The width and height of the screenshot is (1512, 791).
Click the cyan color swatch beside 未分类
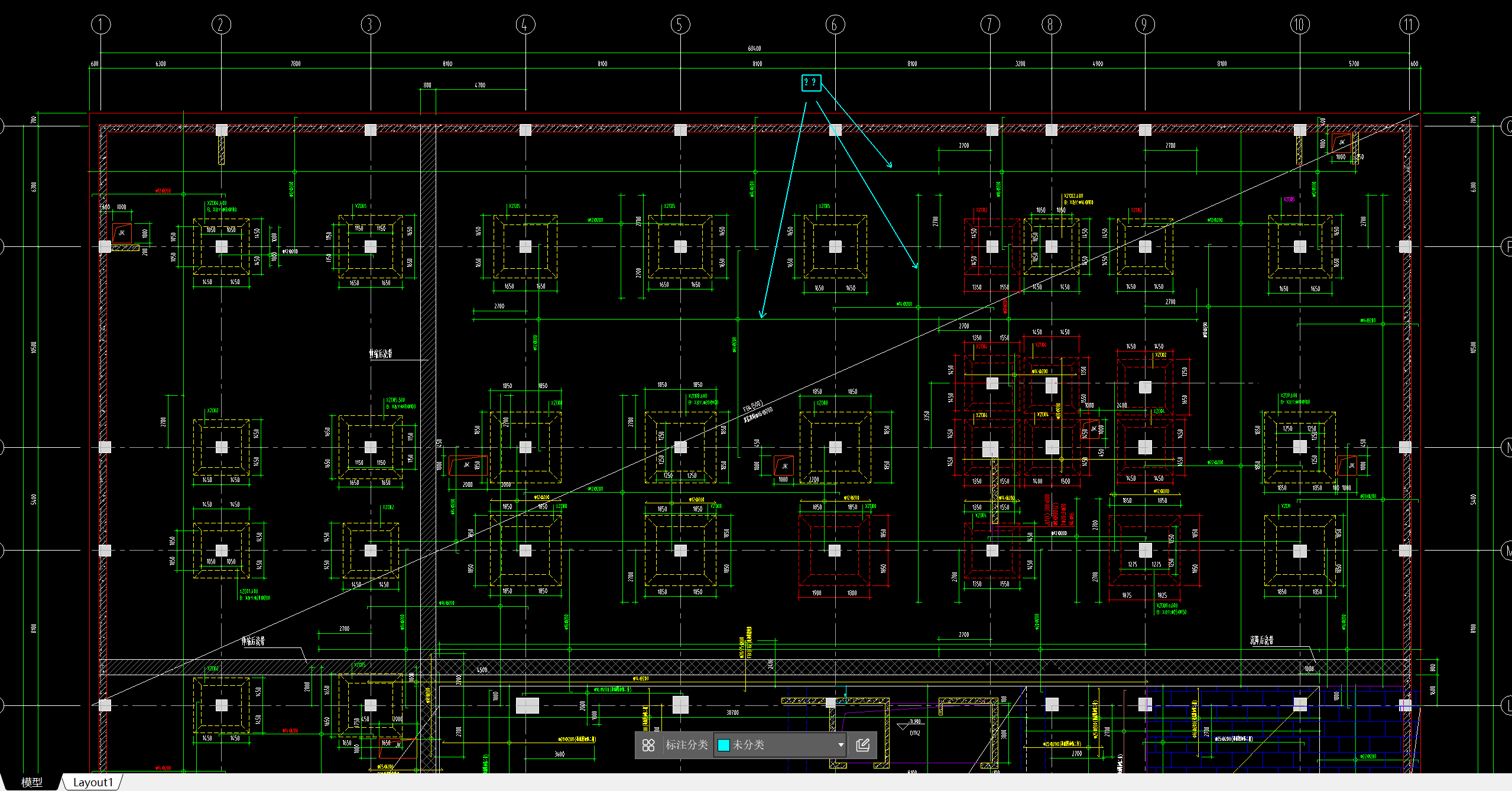(723, 745)
